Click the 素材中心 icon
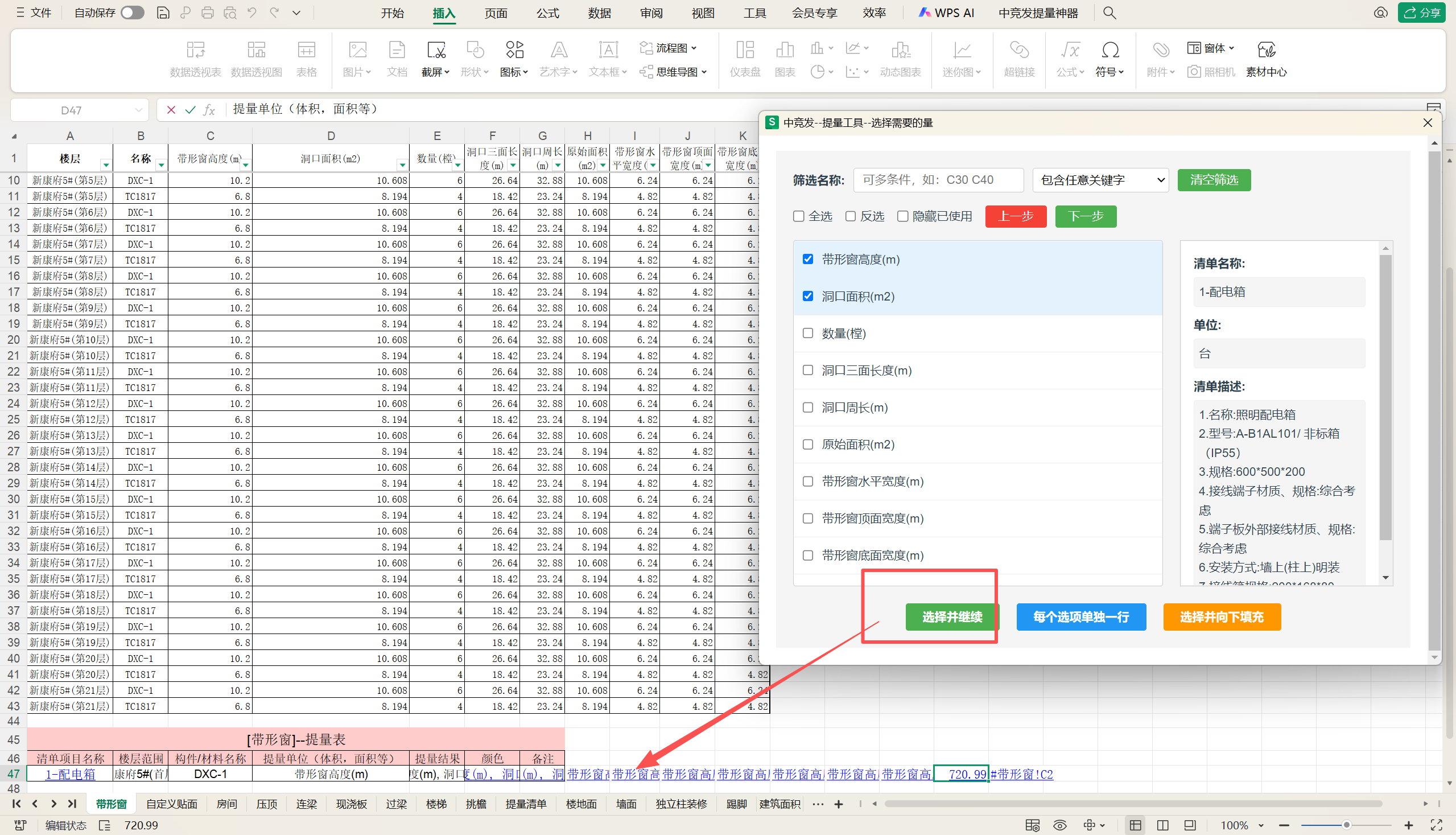1456x835 pixels. coord(1266,51)
